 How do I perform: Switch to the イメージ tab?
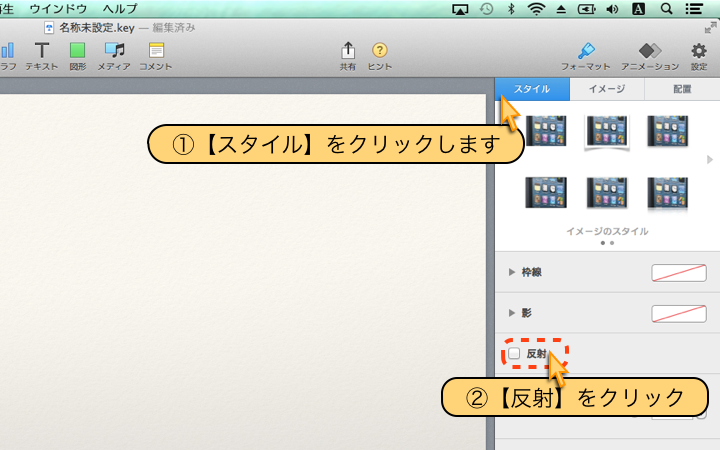point(607,89)
